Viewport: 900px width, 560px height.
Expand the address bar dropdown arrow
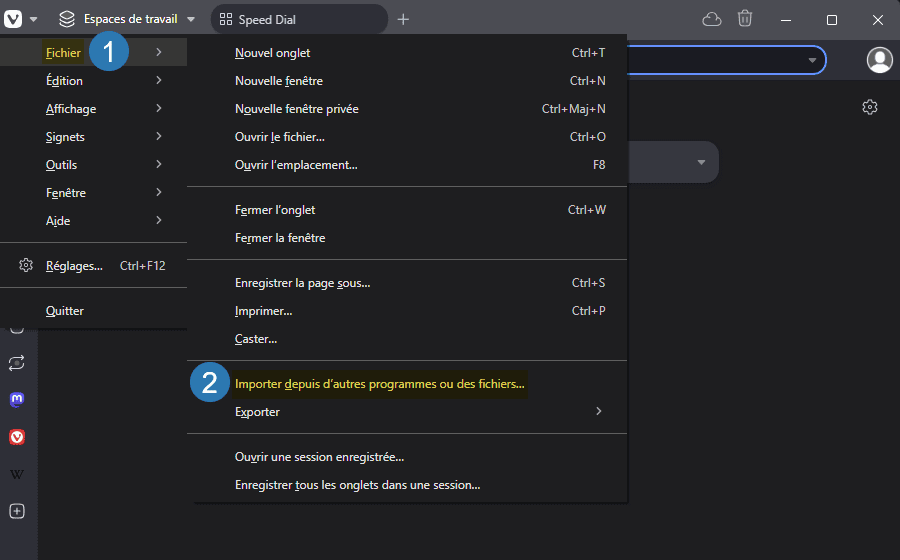tap(812, 60)
